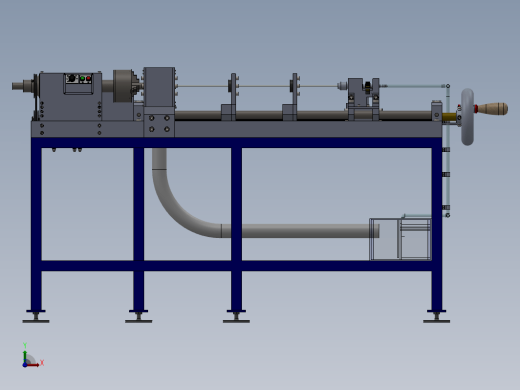Select the black rotary knob on control panel
The height and width of the screenshot is (390, 520).
tap(72, 79)
